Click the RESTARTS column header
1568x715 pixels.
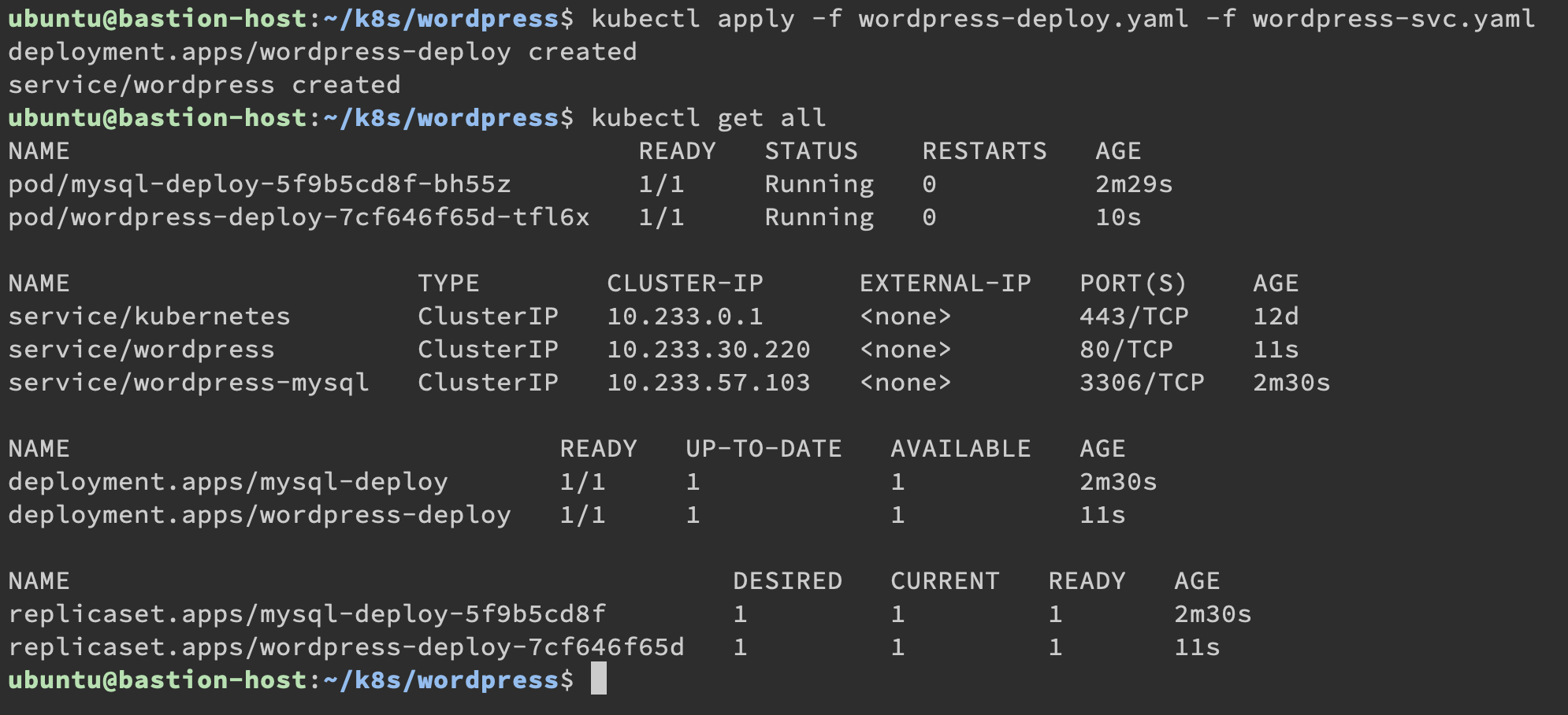click(984, 151)
